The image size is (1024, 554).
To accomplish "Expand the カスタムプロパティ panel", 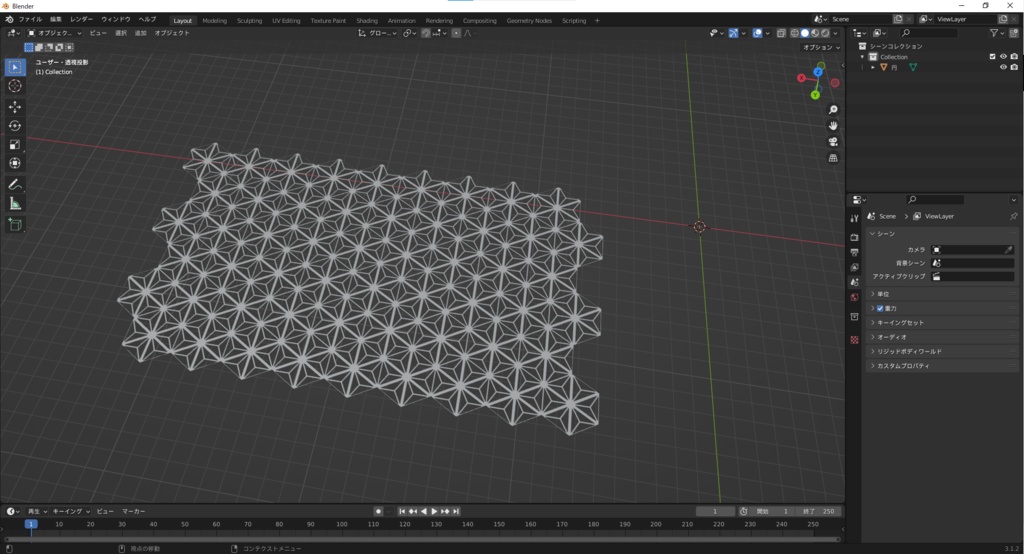I will pyautogui.click(x=940, y=366).
